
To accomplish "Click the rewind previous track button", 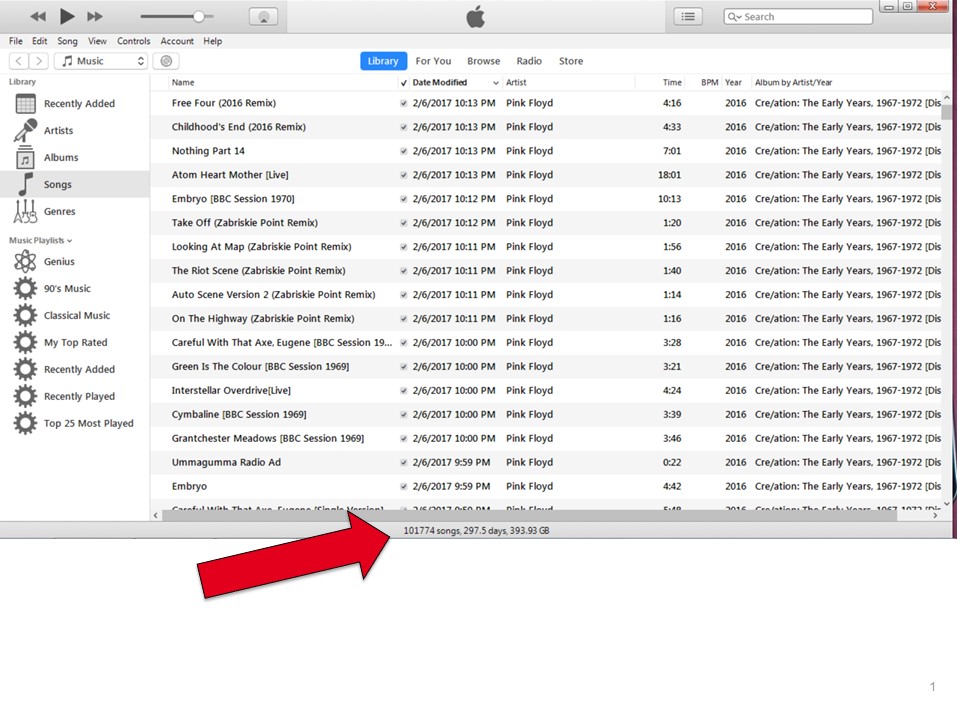I will click(38, 17).
